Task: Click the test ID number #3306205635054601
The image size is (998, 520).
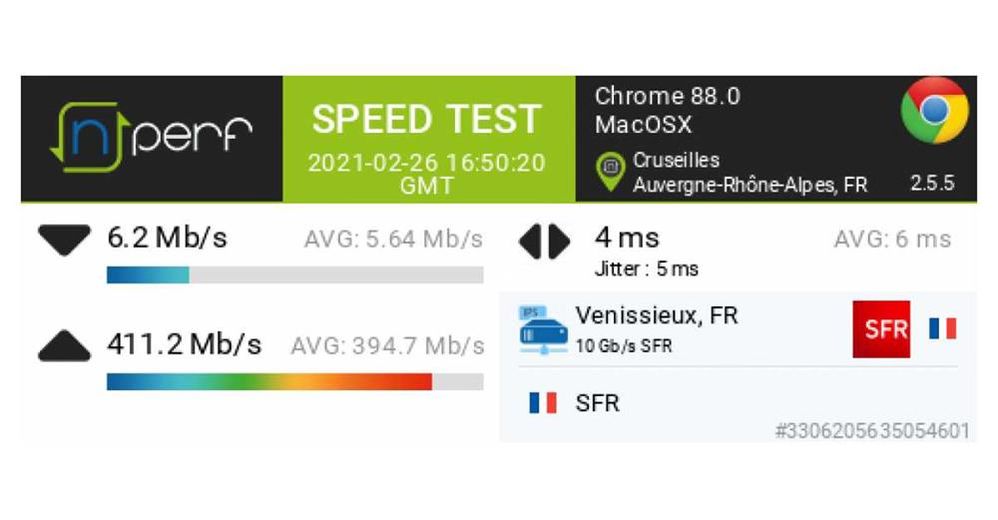Action: (x=872, y=431)
